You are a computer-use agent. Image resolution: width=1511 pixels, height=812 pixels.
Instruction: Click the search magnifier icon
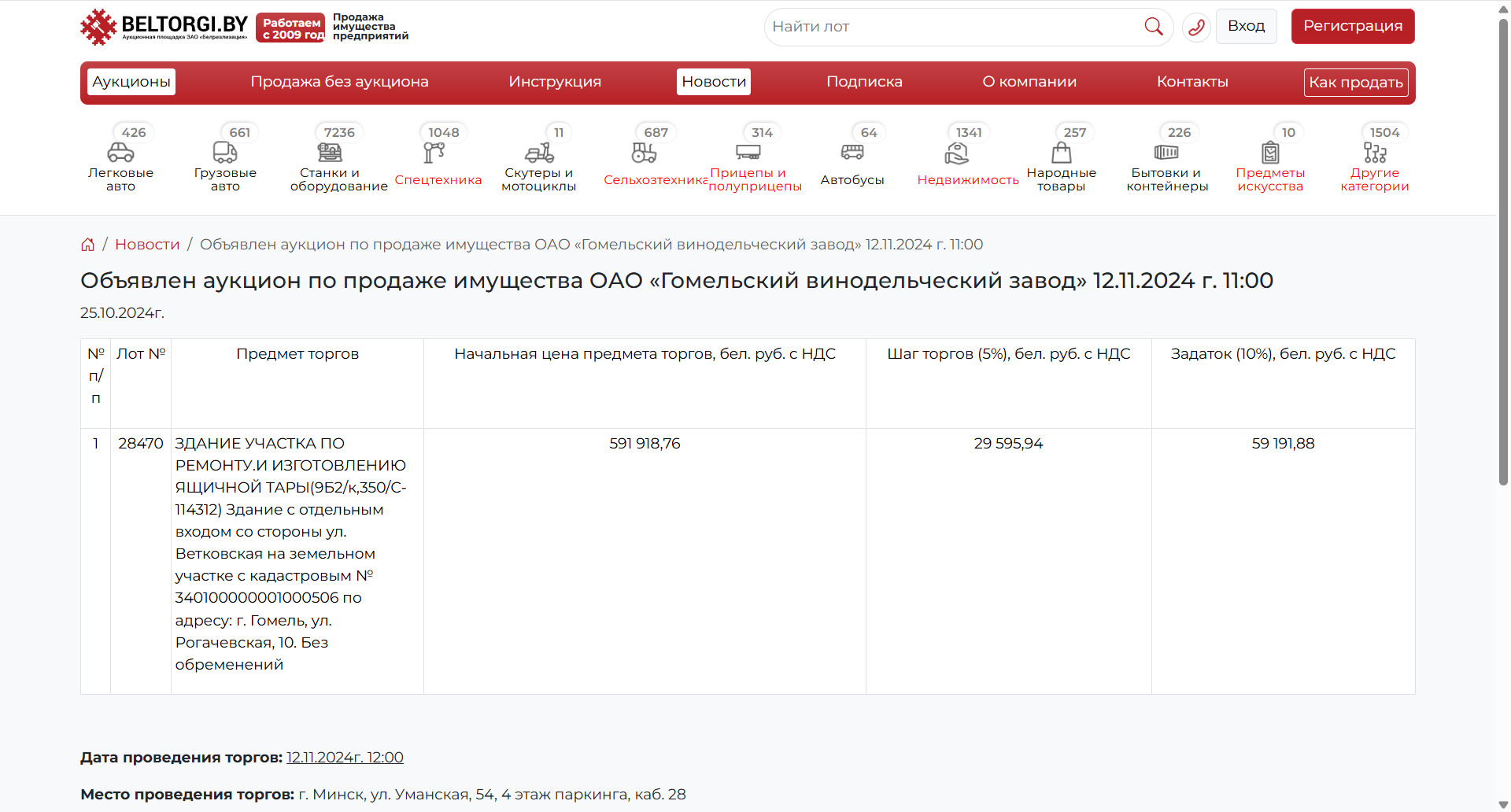pos(1153,27)
